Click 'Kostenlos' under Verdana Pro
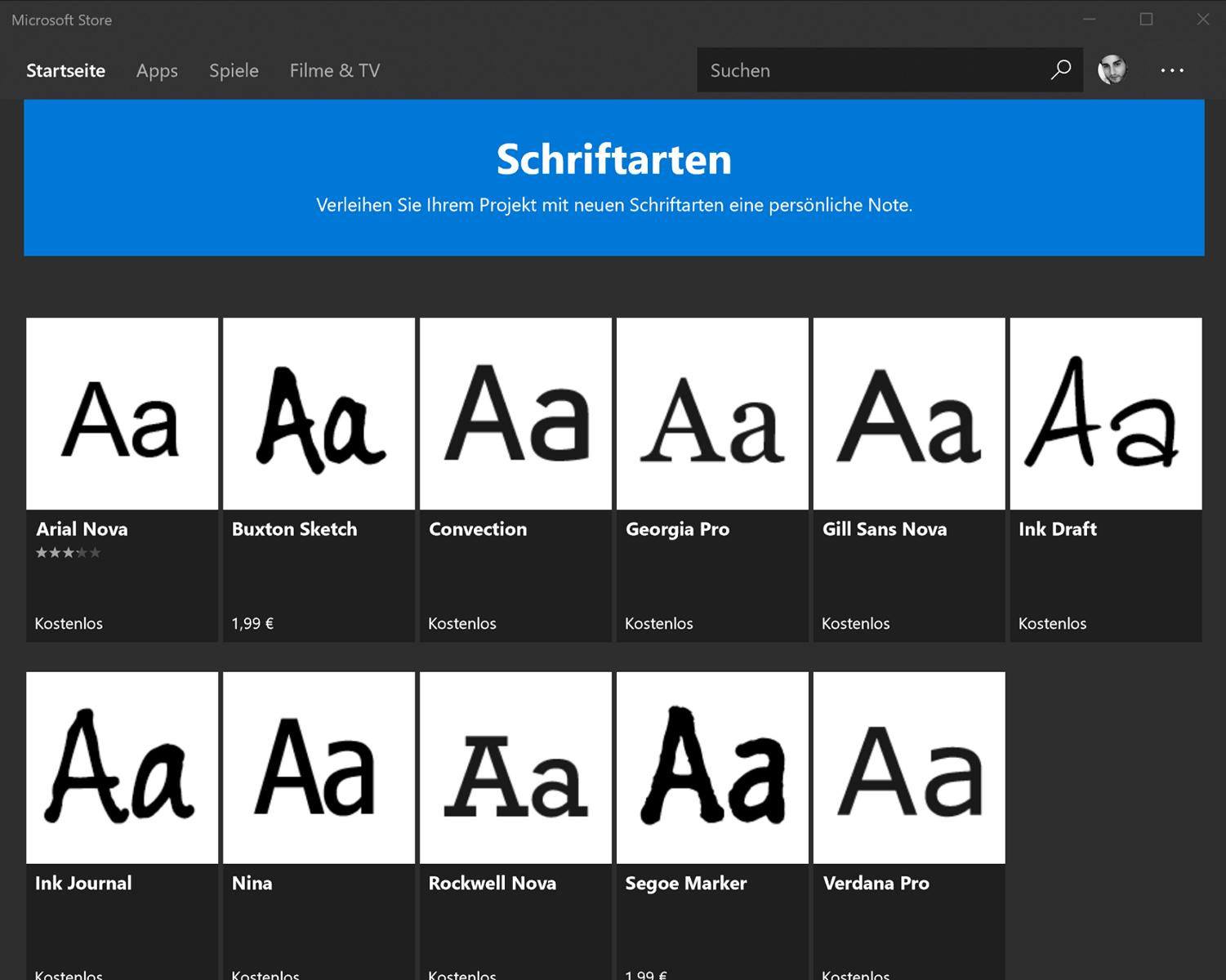 coord(856,974)
